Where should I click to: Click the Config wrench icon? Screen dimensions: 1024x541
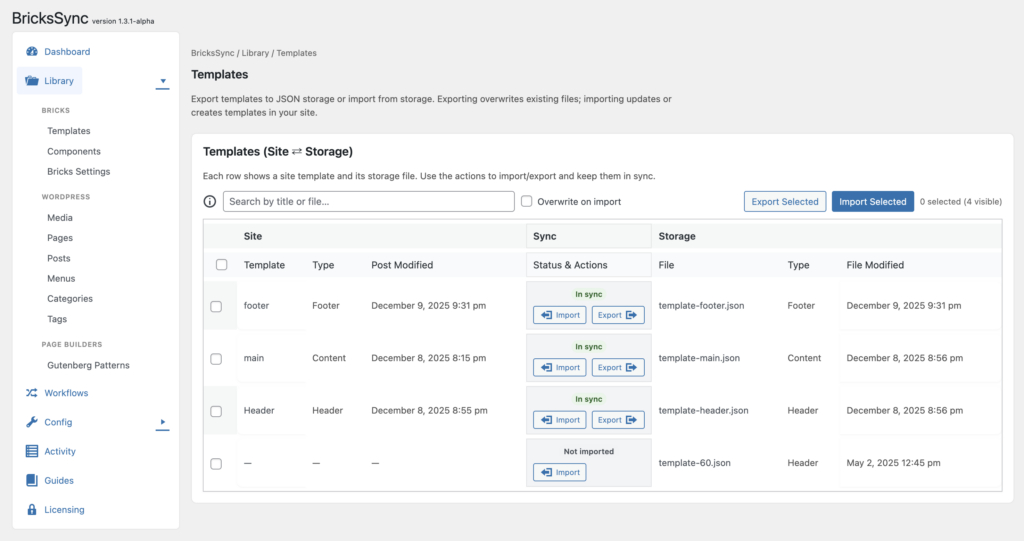pos(32,422)
